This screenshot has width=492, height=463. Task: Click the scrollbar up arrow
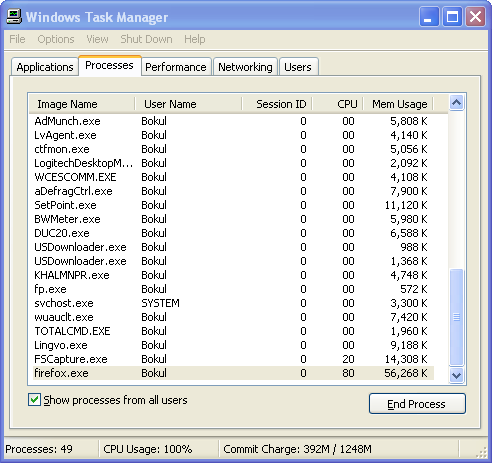pos(456,103)
